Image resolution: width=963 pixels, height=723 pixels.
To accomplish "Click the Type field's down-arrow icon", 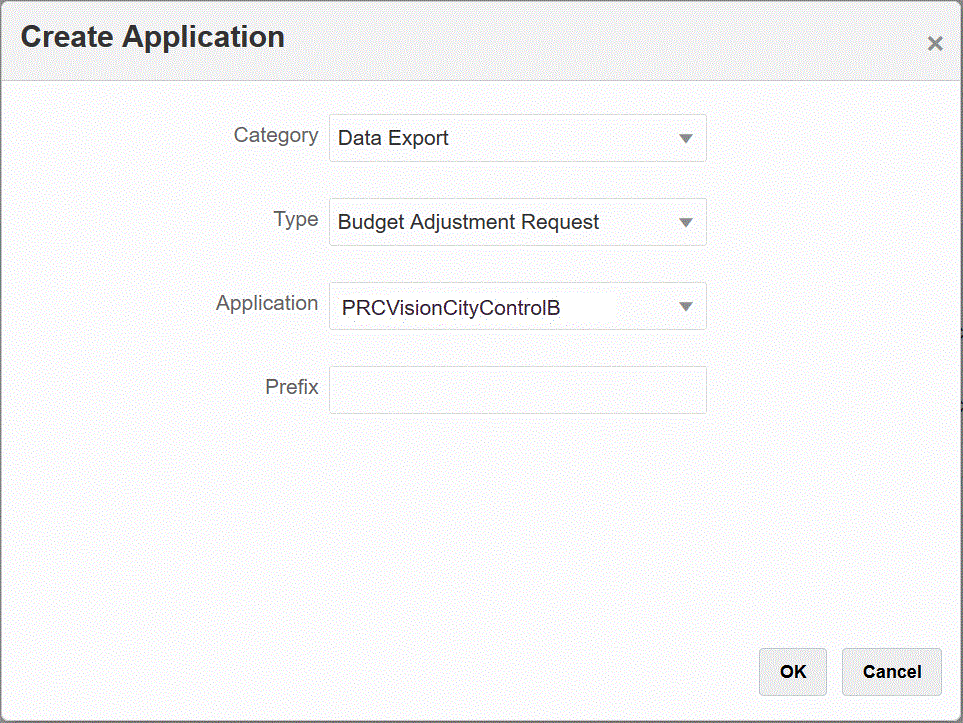I will [686, 222].
